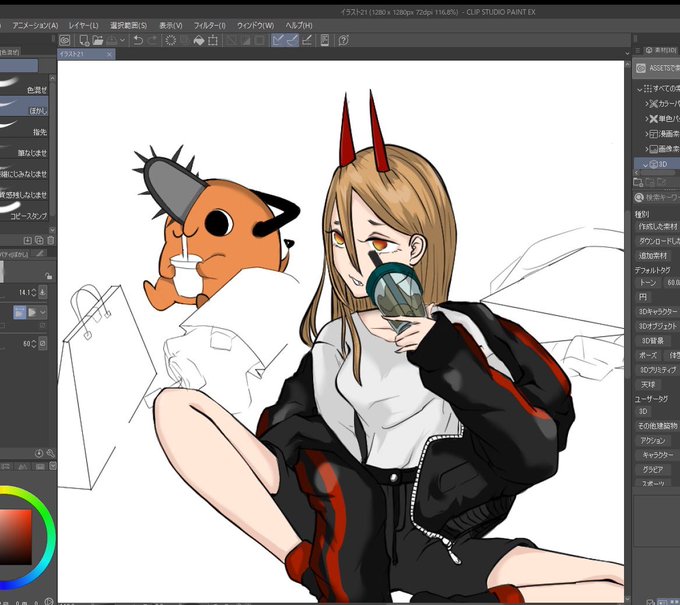Click the ダウンロードした素材 filter tag
This screenshot has width=680, height=605.
(x=657, y=241)
